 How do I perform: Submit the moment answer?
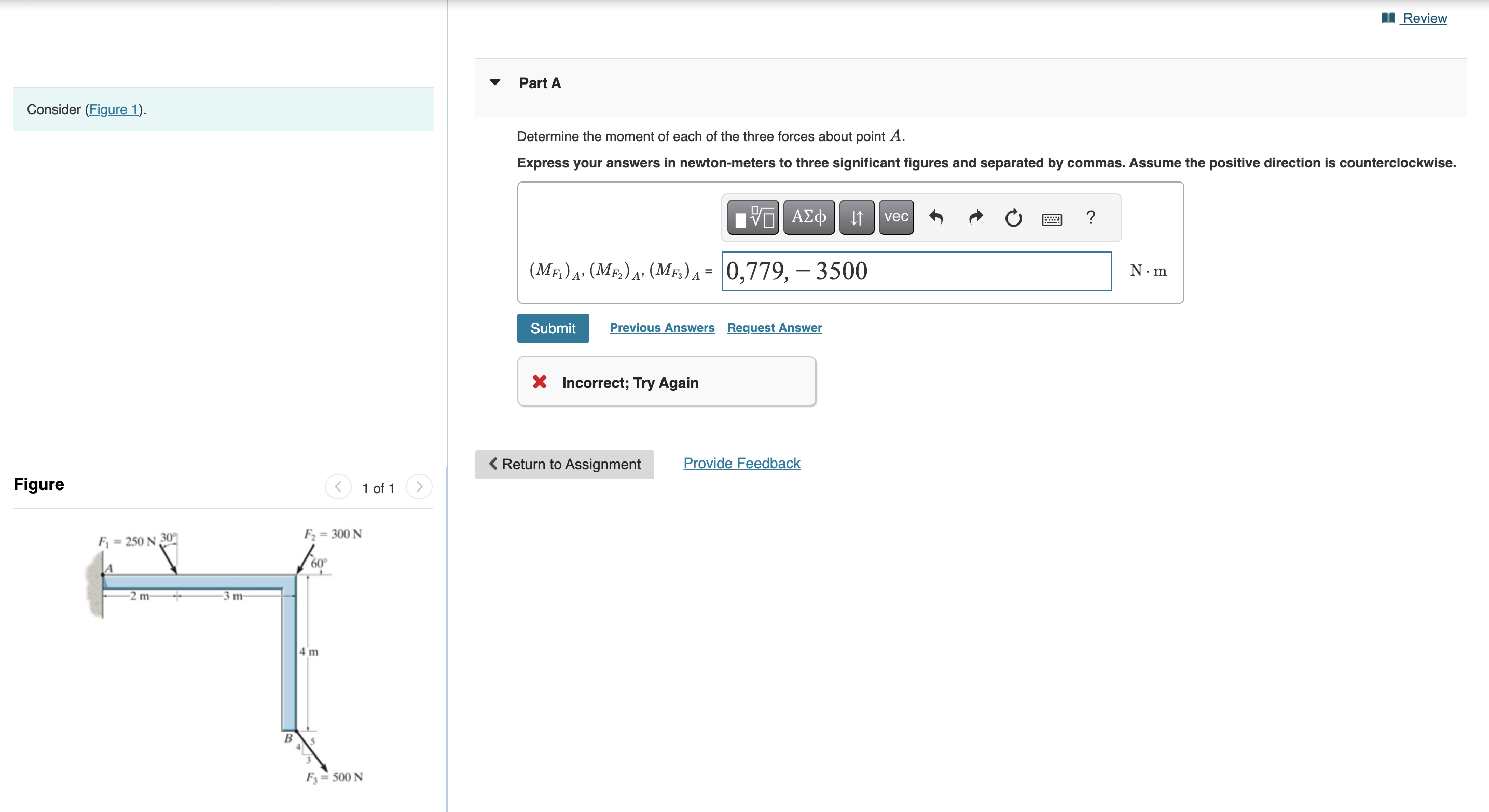pyautogui.click(x=553, y=328)
